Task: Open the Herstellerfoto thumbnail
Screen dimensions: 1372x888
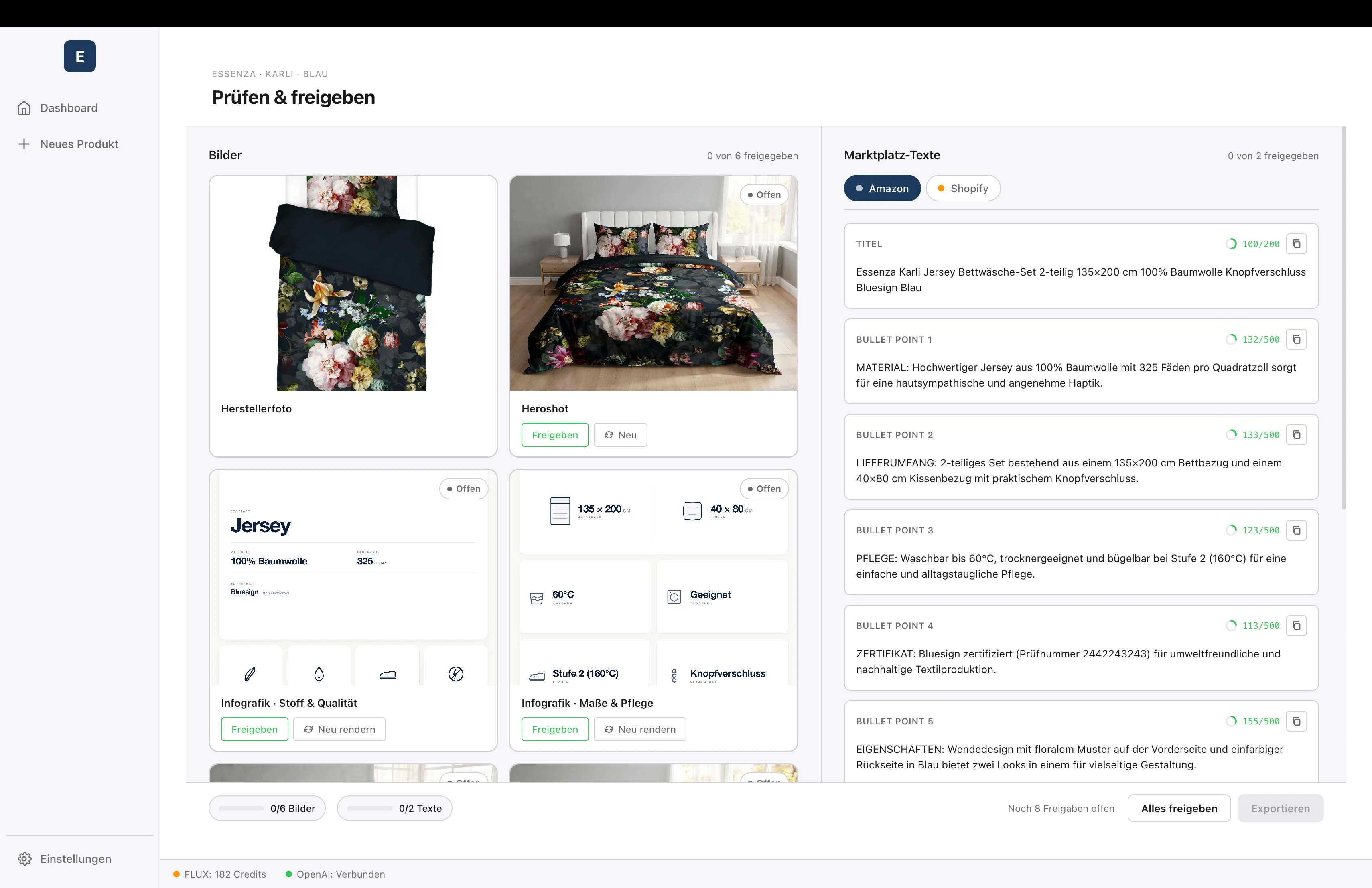Action: coord(353,284)
